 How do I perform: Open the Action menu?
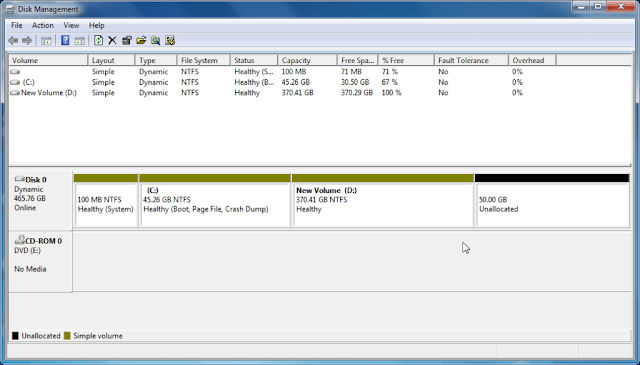43,25
